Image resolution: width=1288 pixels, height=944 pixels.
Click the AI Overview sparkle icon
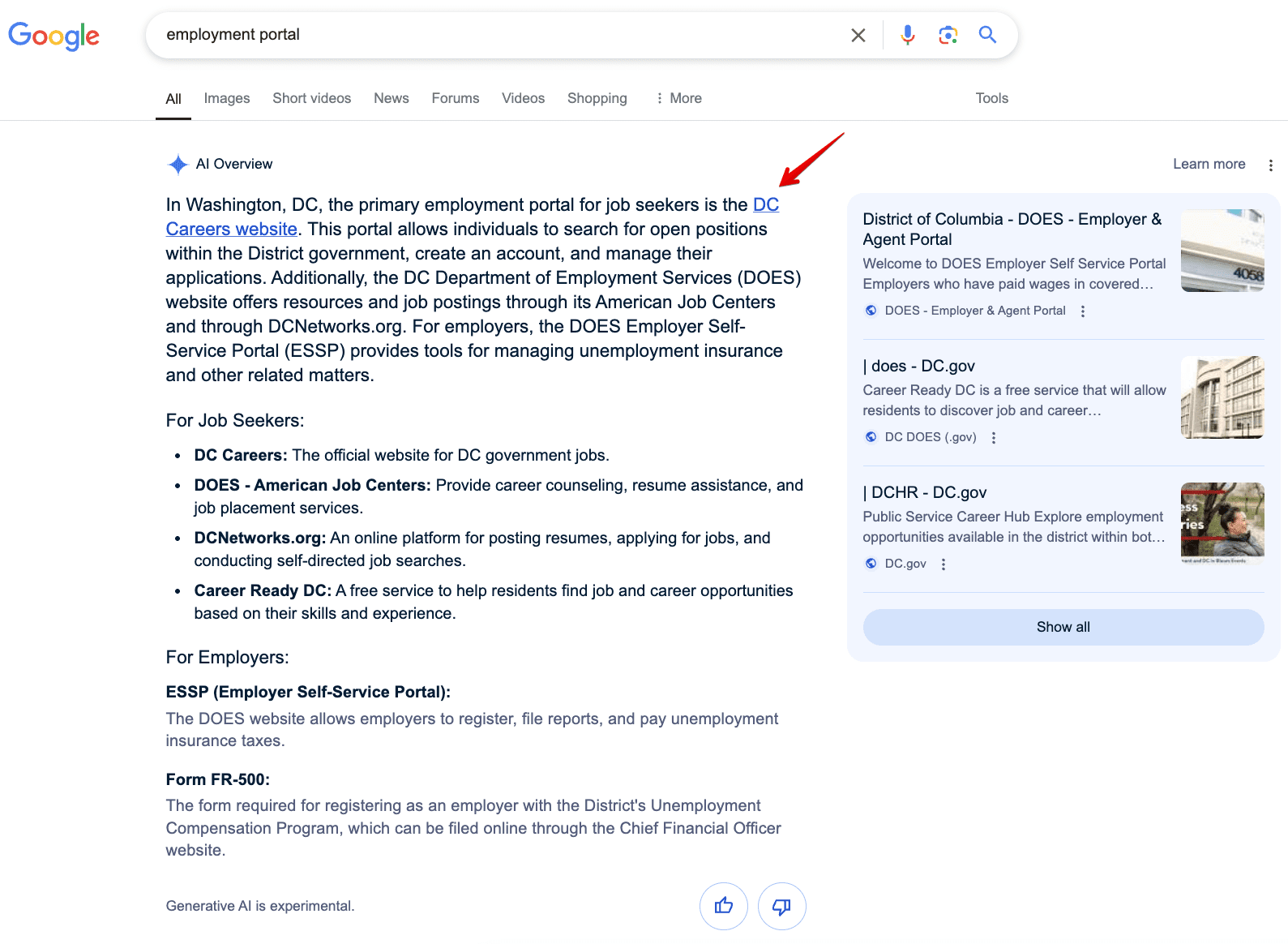[178, 165]
